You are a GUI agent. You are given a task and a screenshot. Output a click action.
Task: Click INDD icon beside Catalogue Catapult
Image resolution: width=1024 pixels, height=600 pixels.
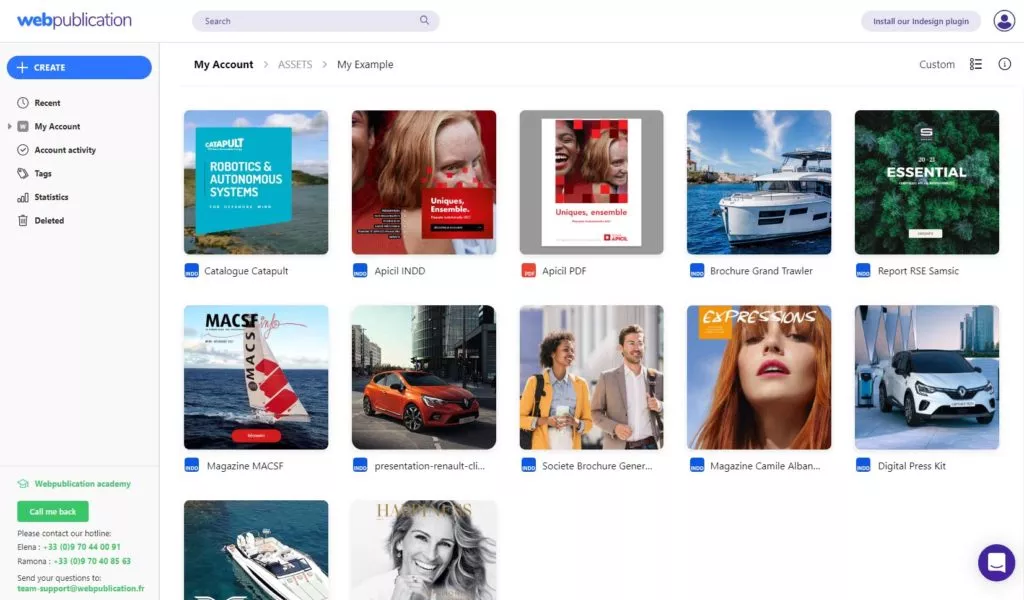[x=191, y=270]
